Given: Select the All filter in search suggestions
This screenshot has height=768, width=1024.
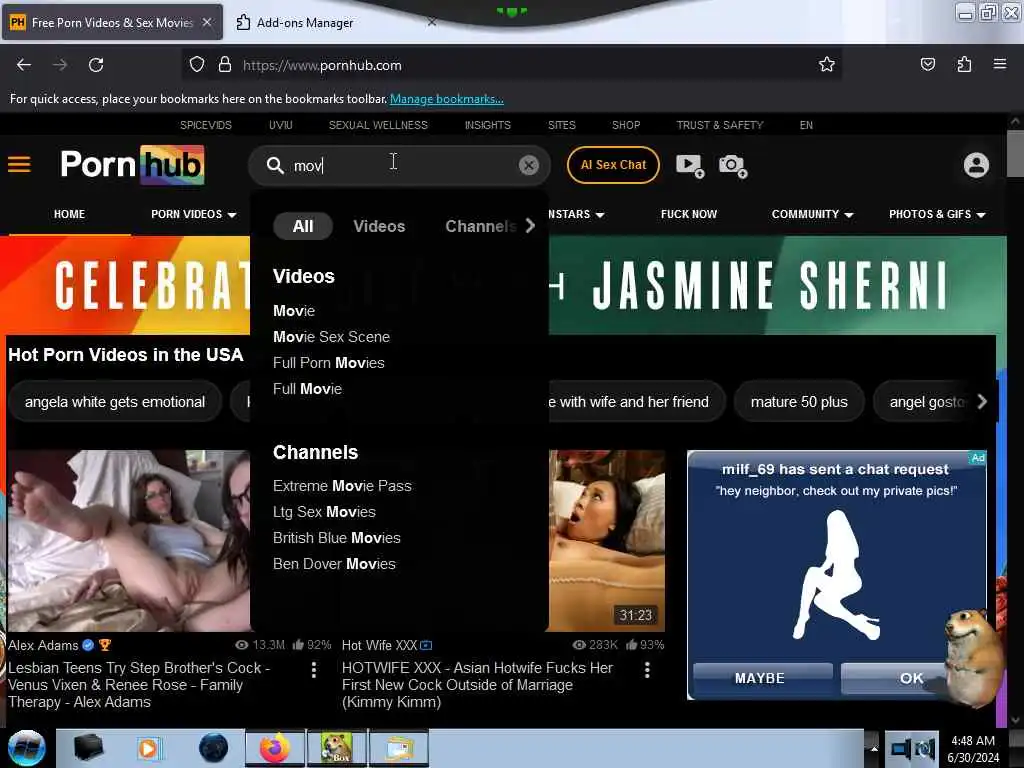Looking at the screenshot, I should tap(303, 226).
